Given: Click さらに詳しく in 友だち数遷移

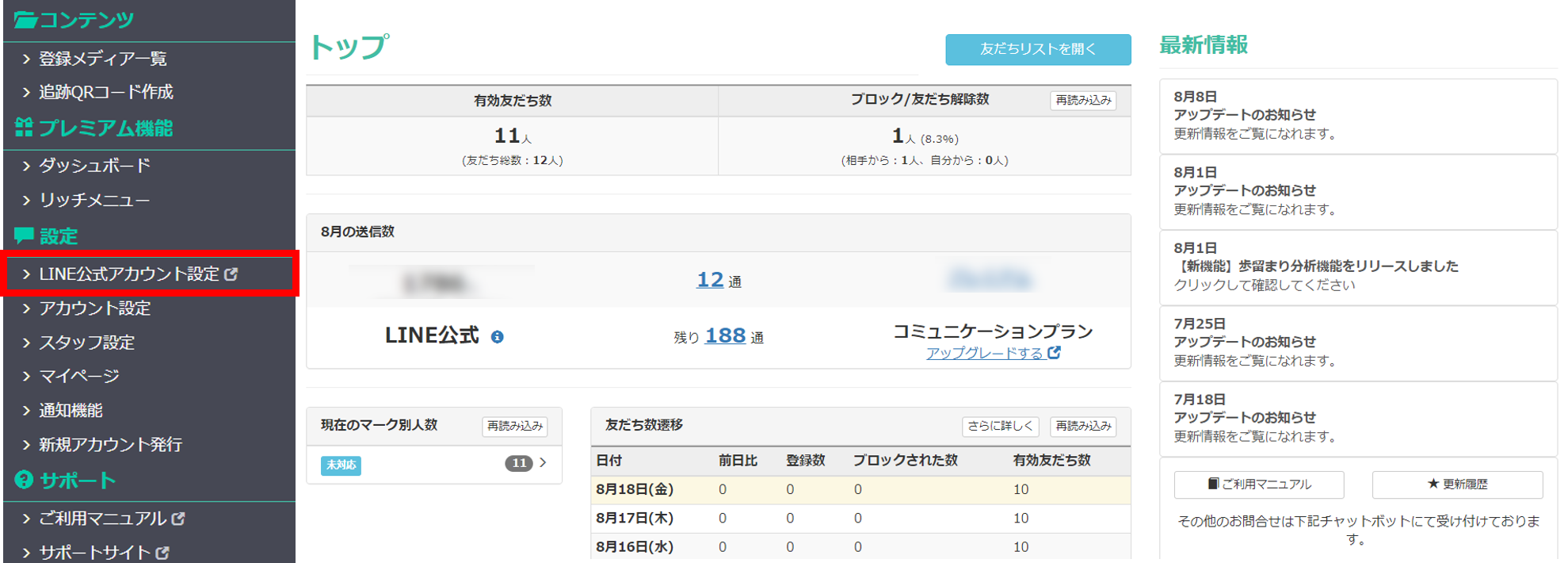Looking at the screenshot, I should click(x=1000, y=426).
